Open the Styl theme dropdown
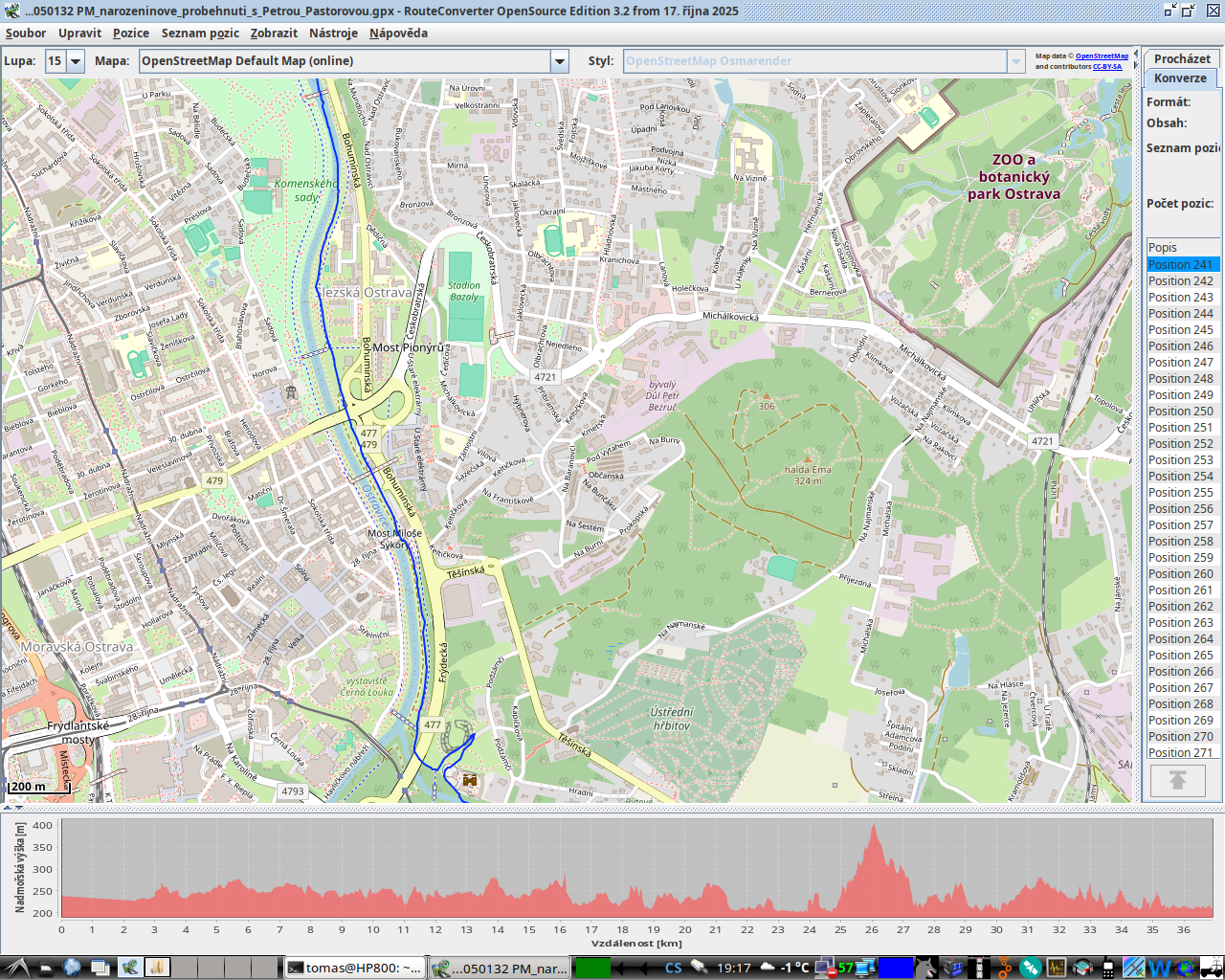Screen dimensions: 1225x980 [x=1016, y=61]
